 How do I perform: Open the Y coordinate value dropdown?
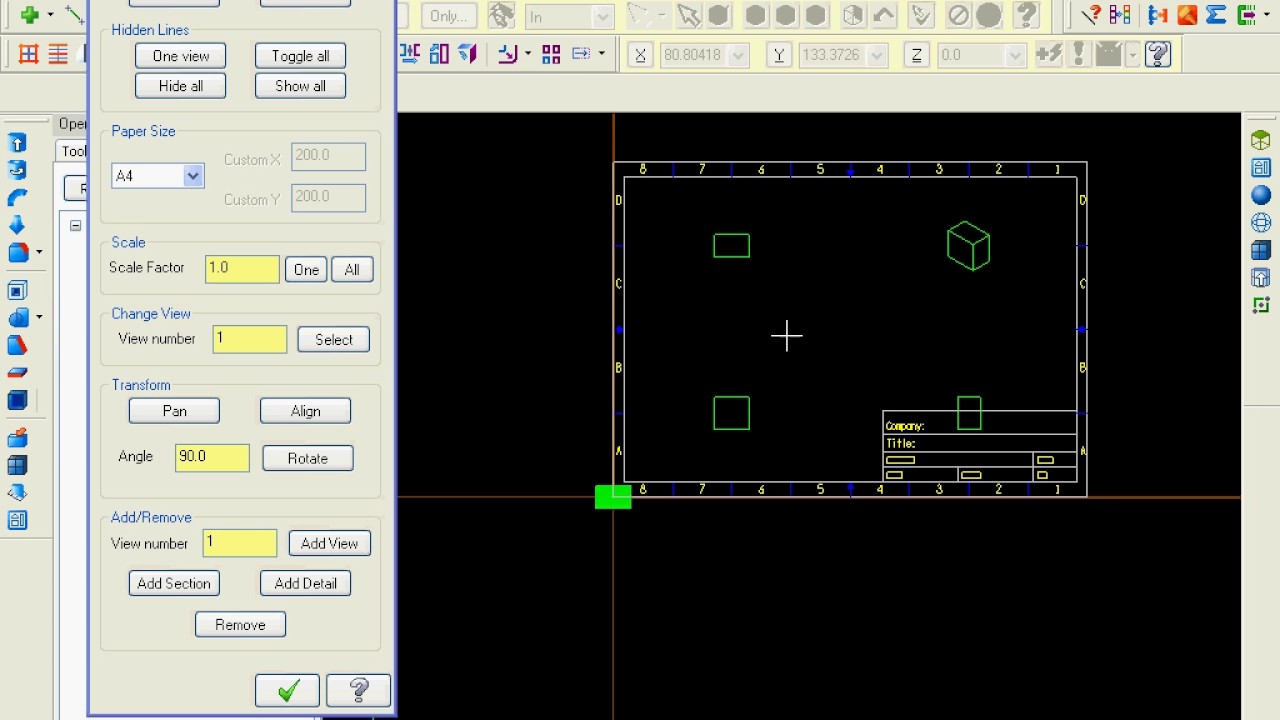pyautogui.click(x=877, y=56)
